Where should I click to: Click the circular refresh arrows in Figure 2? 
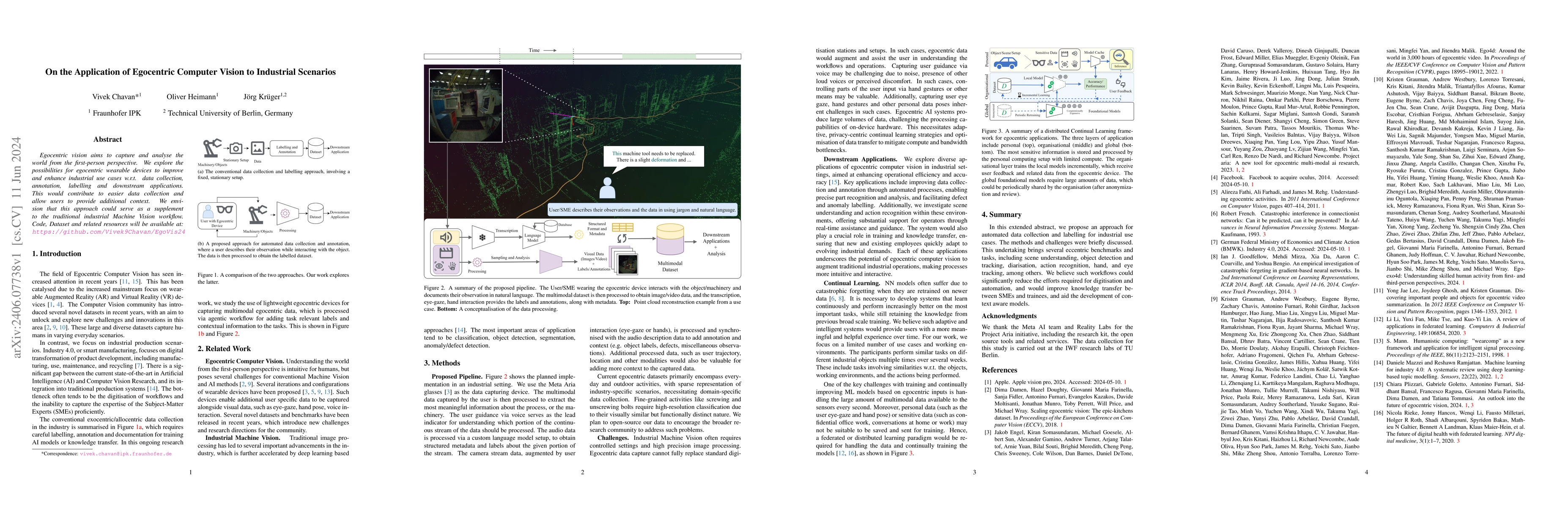(623, 239)
